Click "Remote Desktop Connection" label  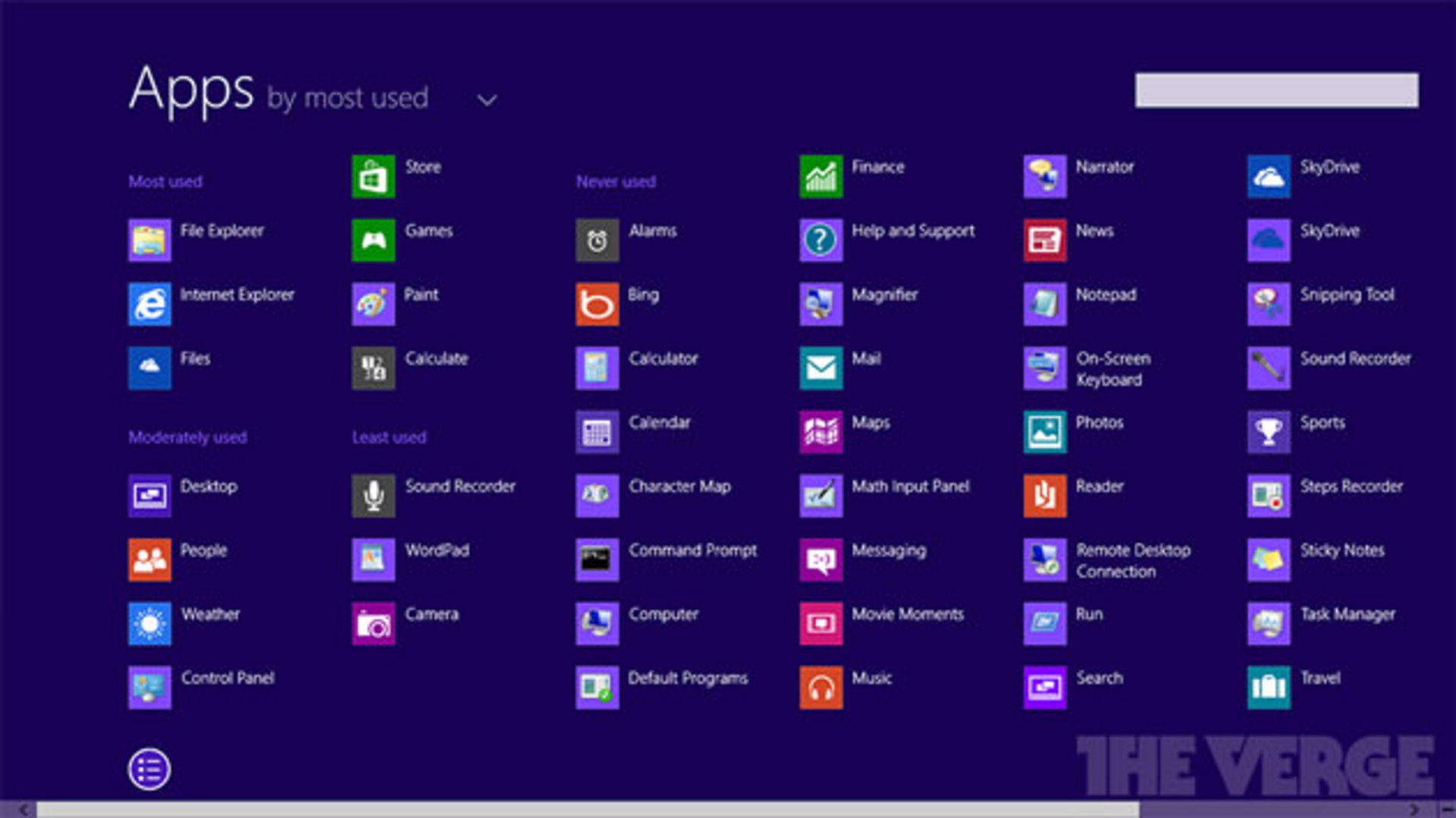point(1134,561)
